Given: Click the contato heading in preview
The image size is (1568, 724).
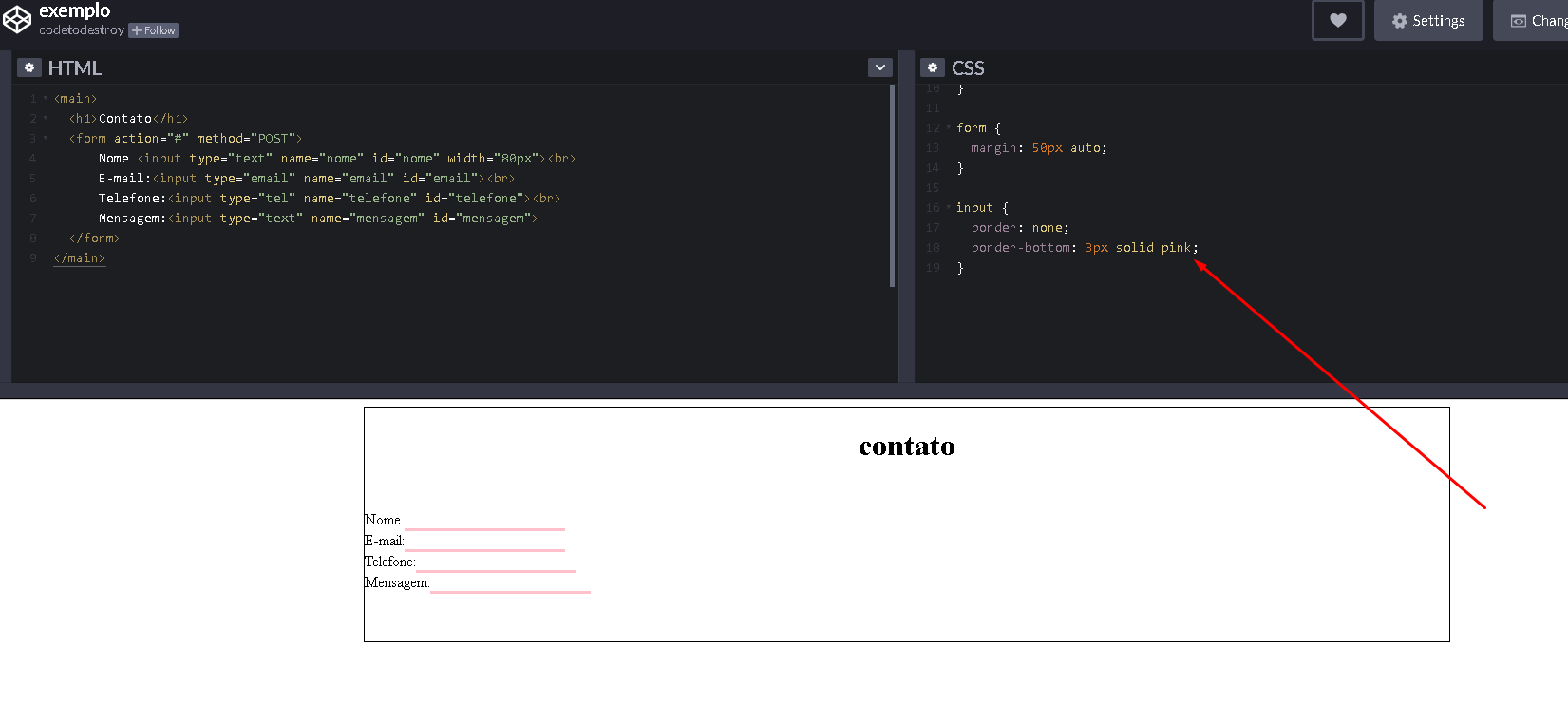Looking at the screenshot, I should (x=907, y=446).
